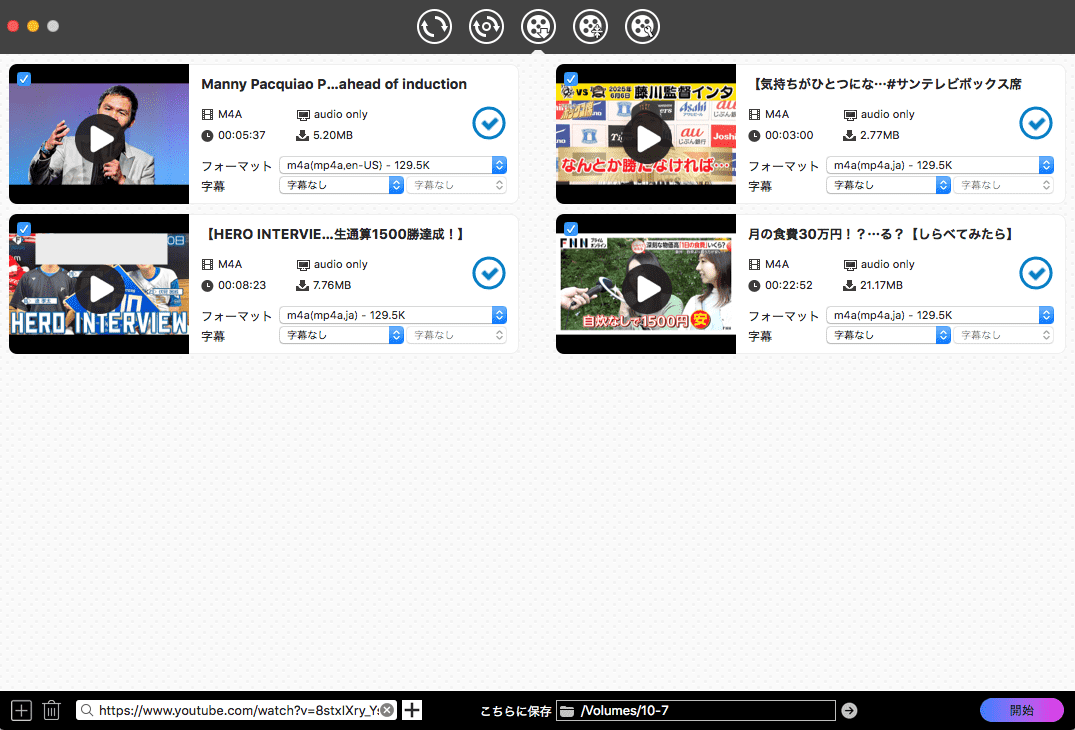This screenshot has width=1075, height=730.
Task: Open the DVD ripper tab with disc arrows
Action: click(486, 27)
